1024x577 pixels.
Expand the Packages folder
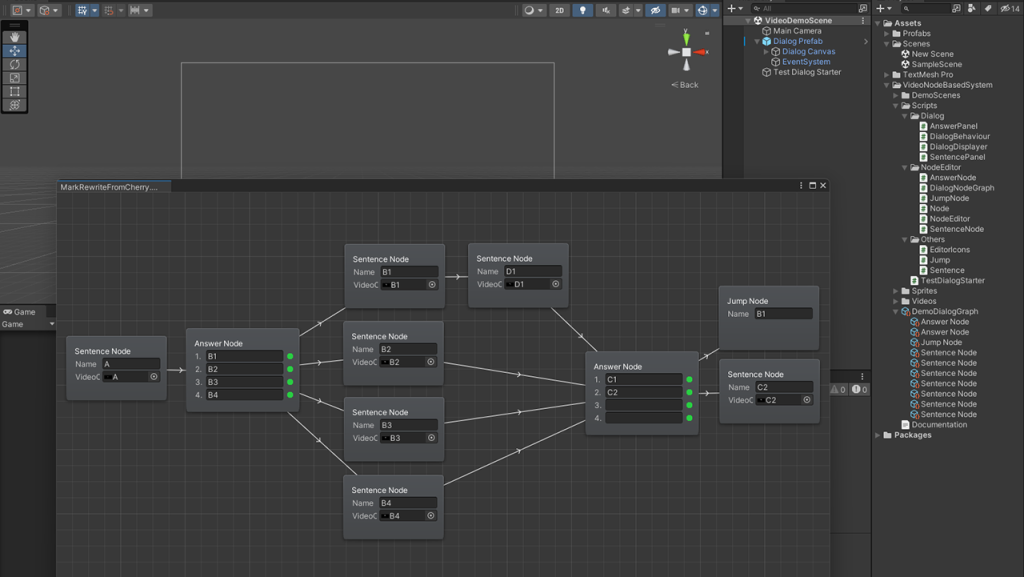click(878, 436)
